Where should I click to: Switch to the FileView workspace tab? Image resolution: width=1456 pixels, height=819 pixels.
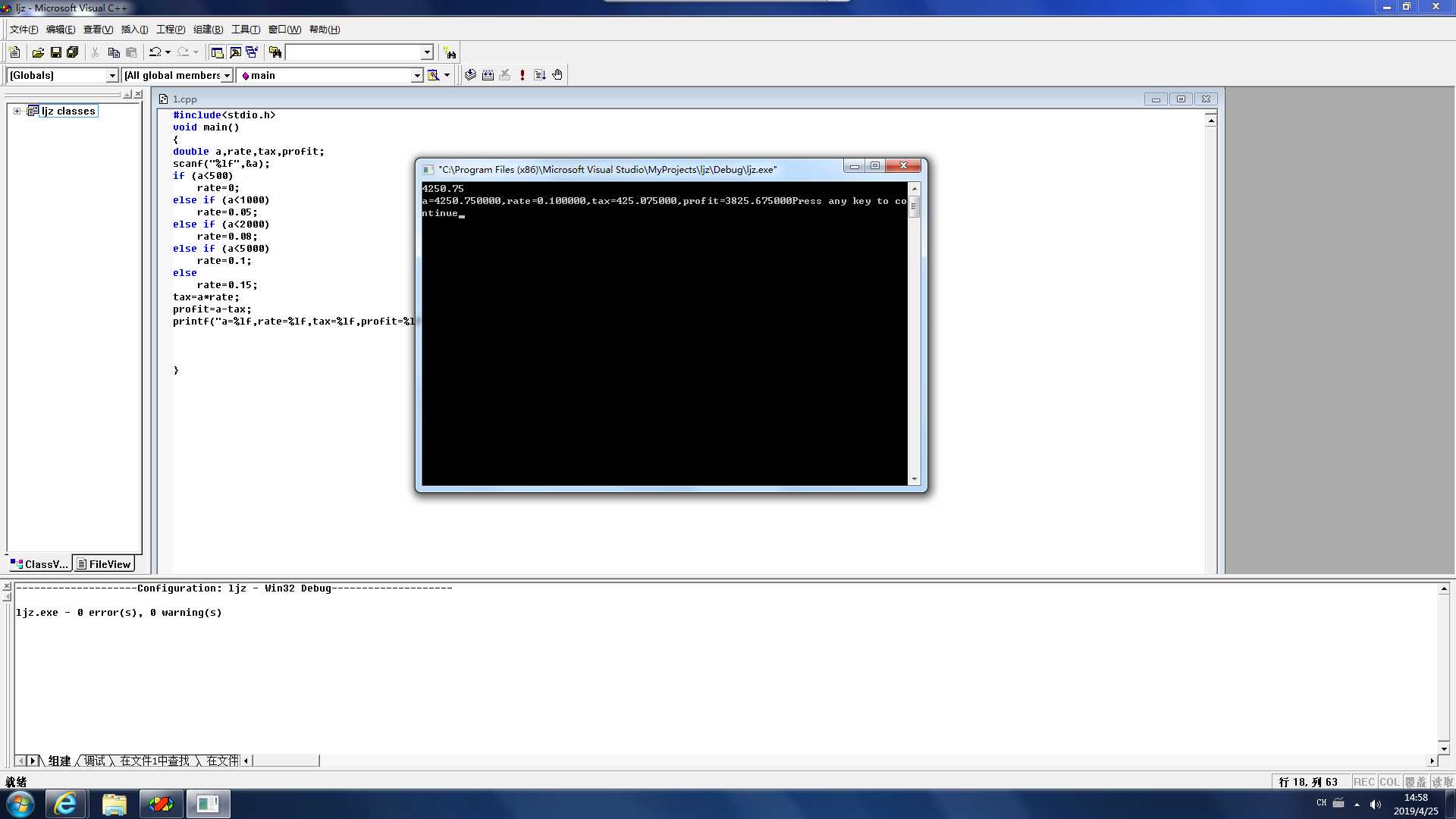pyautogui.click(x=104, y=564)
